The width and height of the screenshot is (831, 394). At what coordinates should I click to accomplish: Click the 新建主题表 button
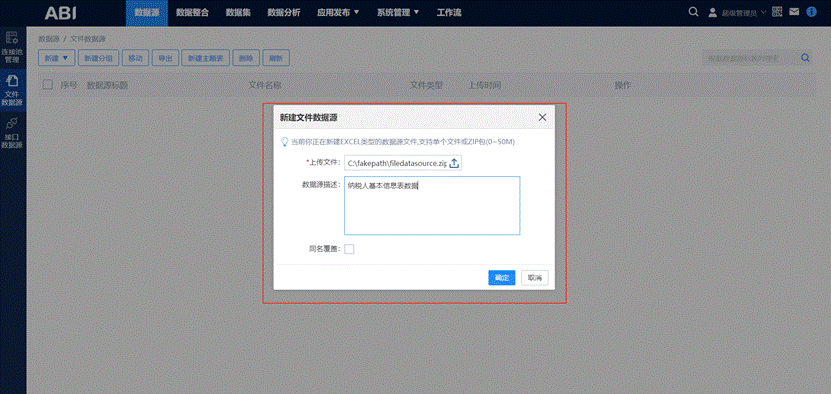tap(206, 58)
